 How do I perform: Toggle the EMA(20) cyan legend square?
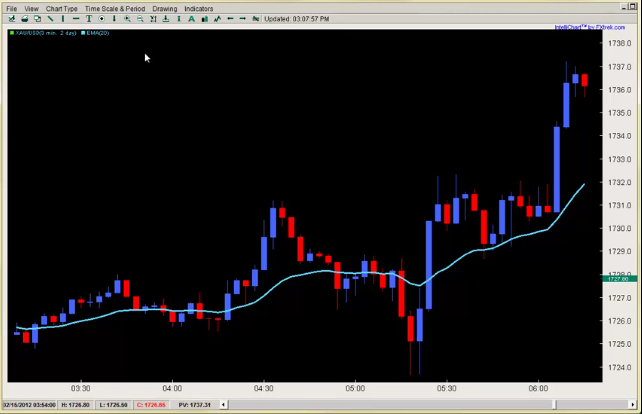(x=83, y=33)
